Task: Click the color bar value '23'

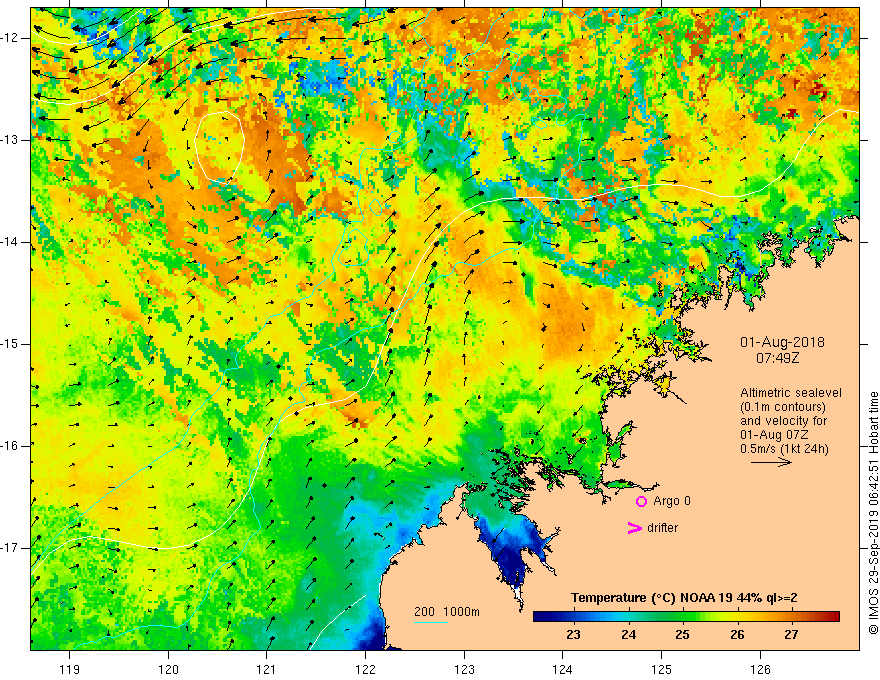Action: tap(573, 635)
